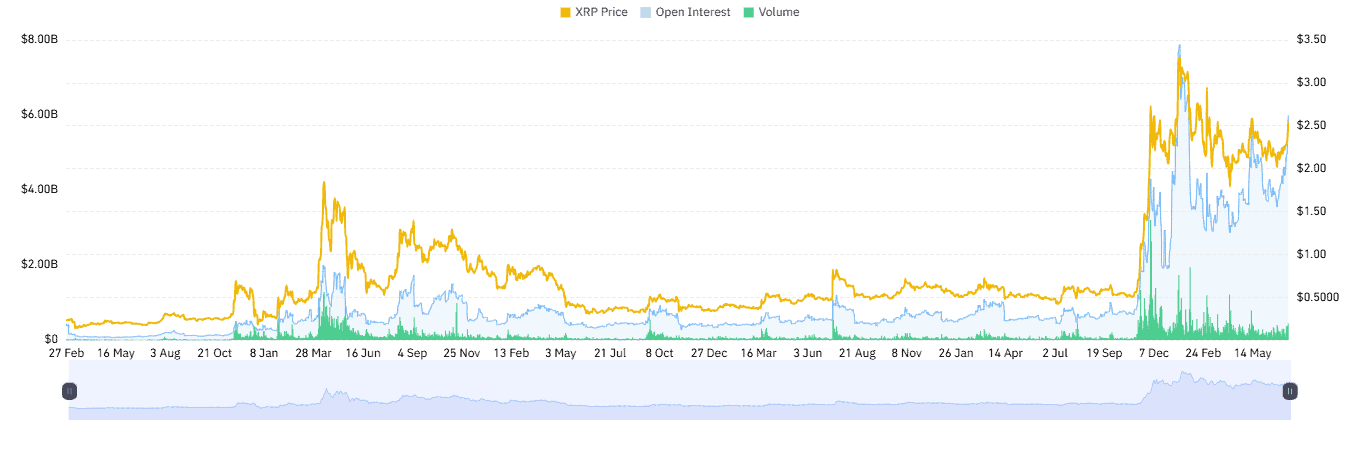
Task: Click the 3 Jun date label
Action: point(808,353)
